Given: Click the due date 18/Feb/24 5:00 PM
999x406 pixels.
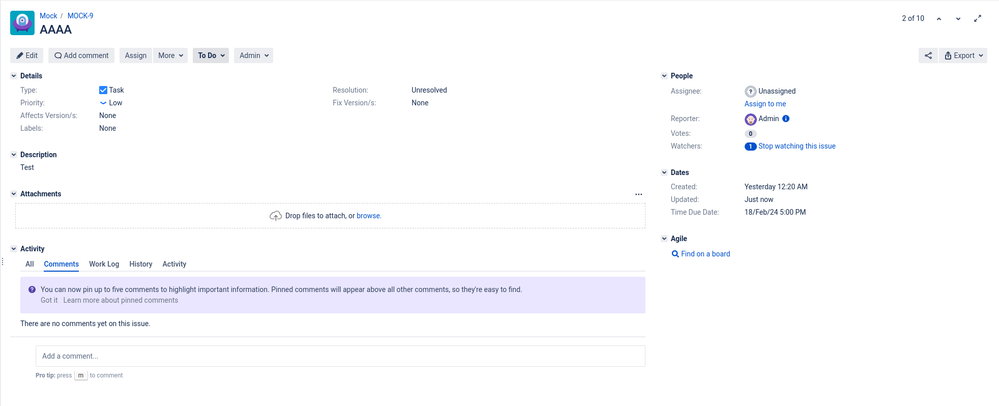Looking at the screenshot, I should (775, 212).
